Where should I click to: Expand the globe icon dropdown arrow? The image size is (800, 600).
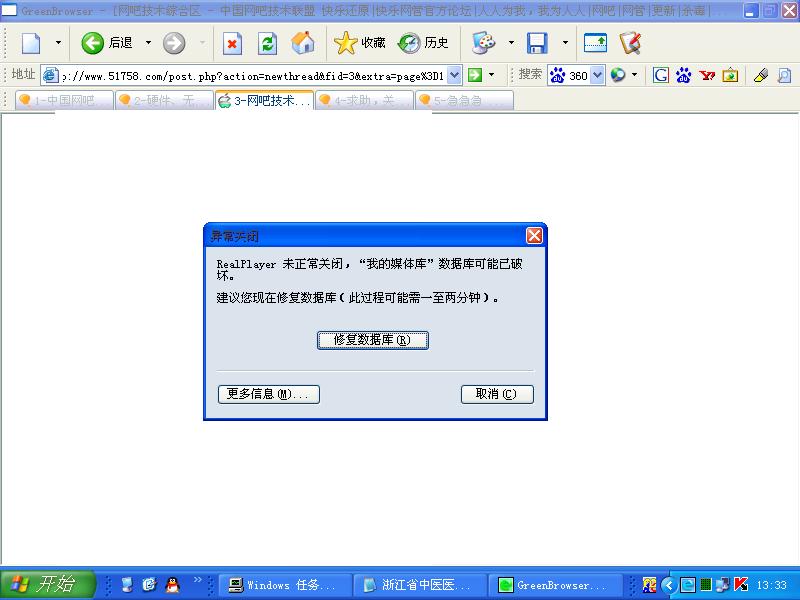click(634, 76)
